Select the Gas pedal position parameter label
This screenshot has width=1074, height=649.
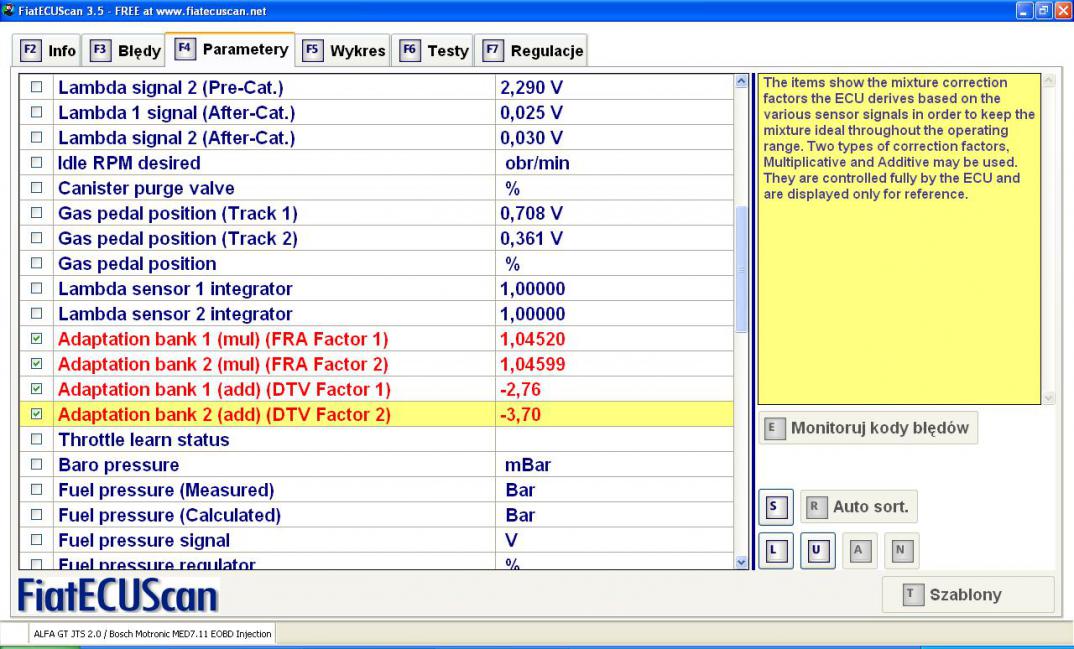click(x=137, y=264)
